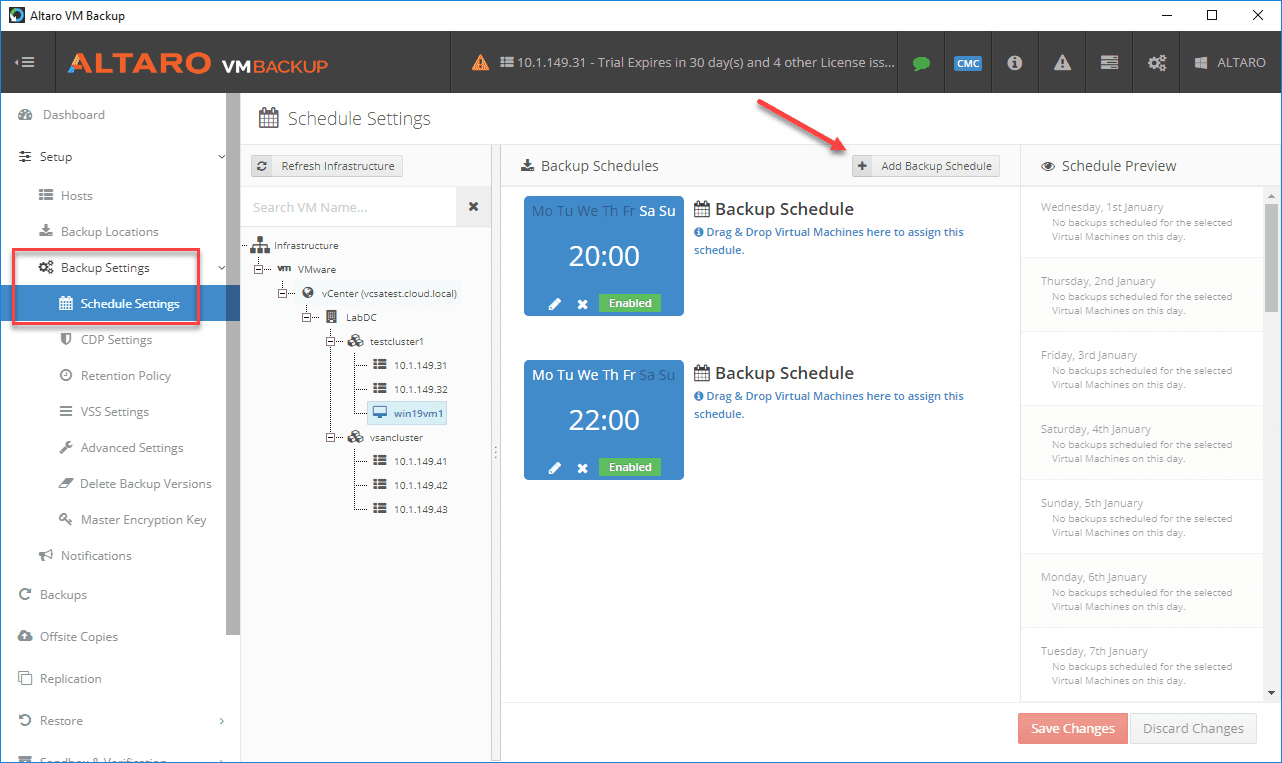The width and height of the screenshot is (1282, 763).
Task: Delete the 20:00 backup schedule
Action: pos(582,304)
